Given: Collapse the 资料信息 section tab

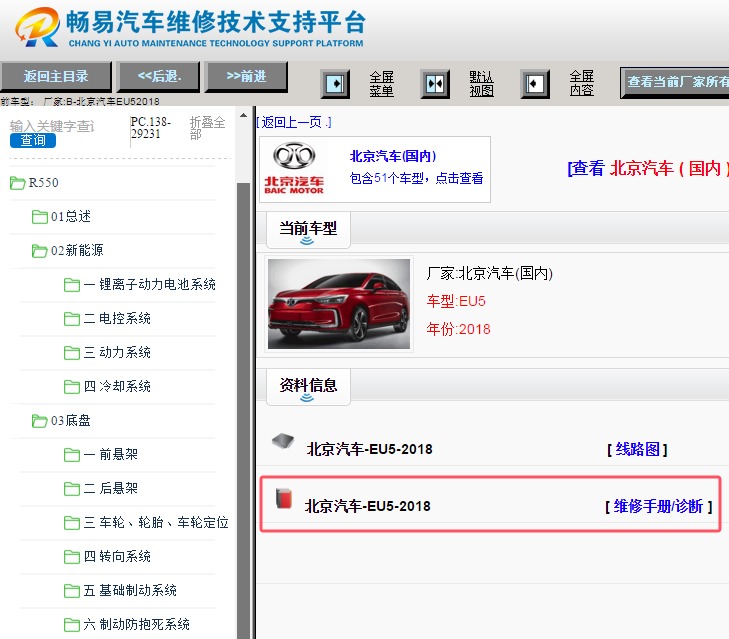Looking at the screenshot, I should (308, 387).
